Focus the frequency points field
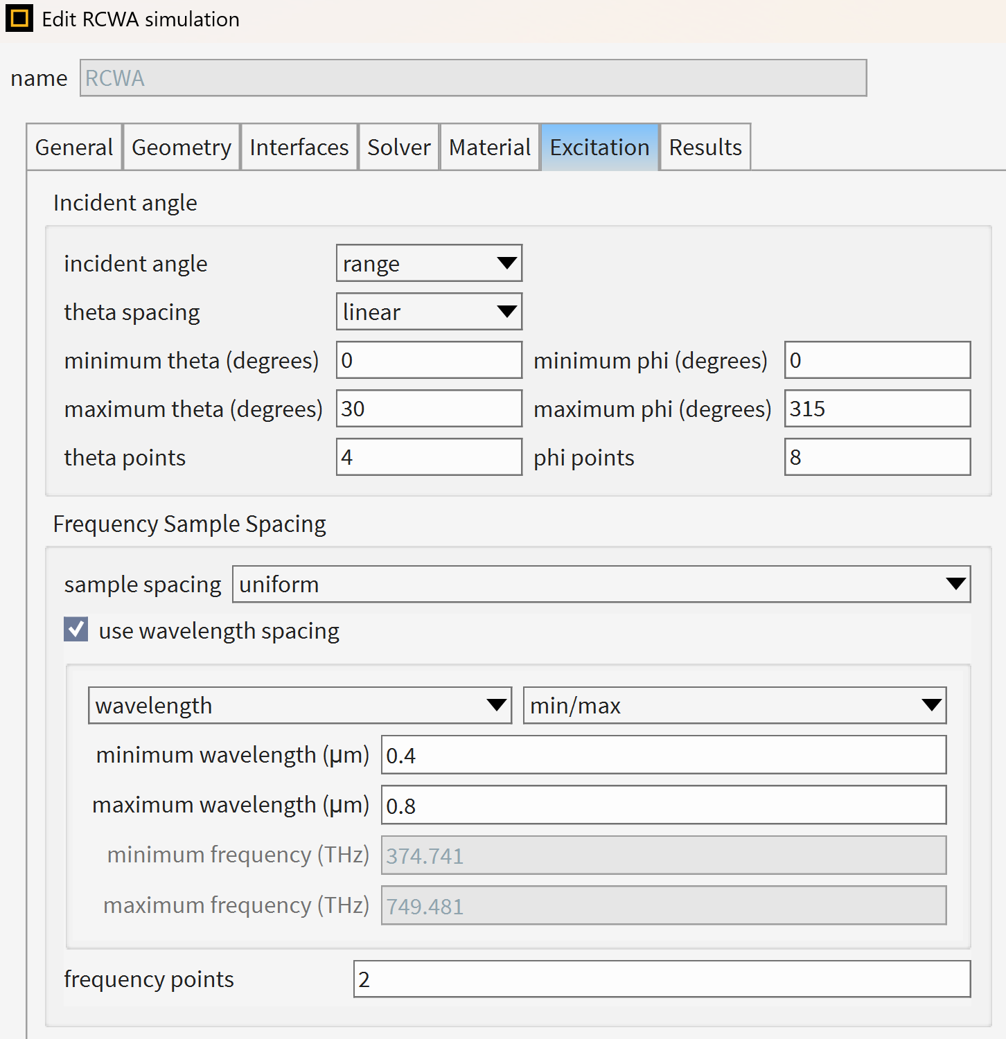 tap(662, 979)
